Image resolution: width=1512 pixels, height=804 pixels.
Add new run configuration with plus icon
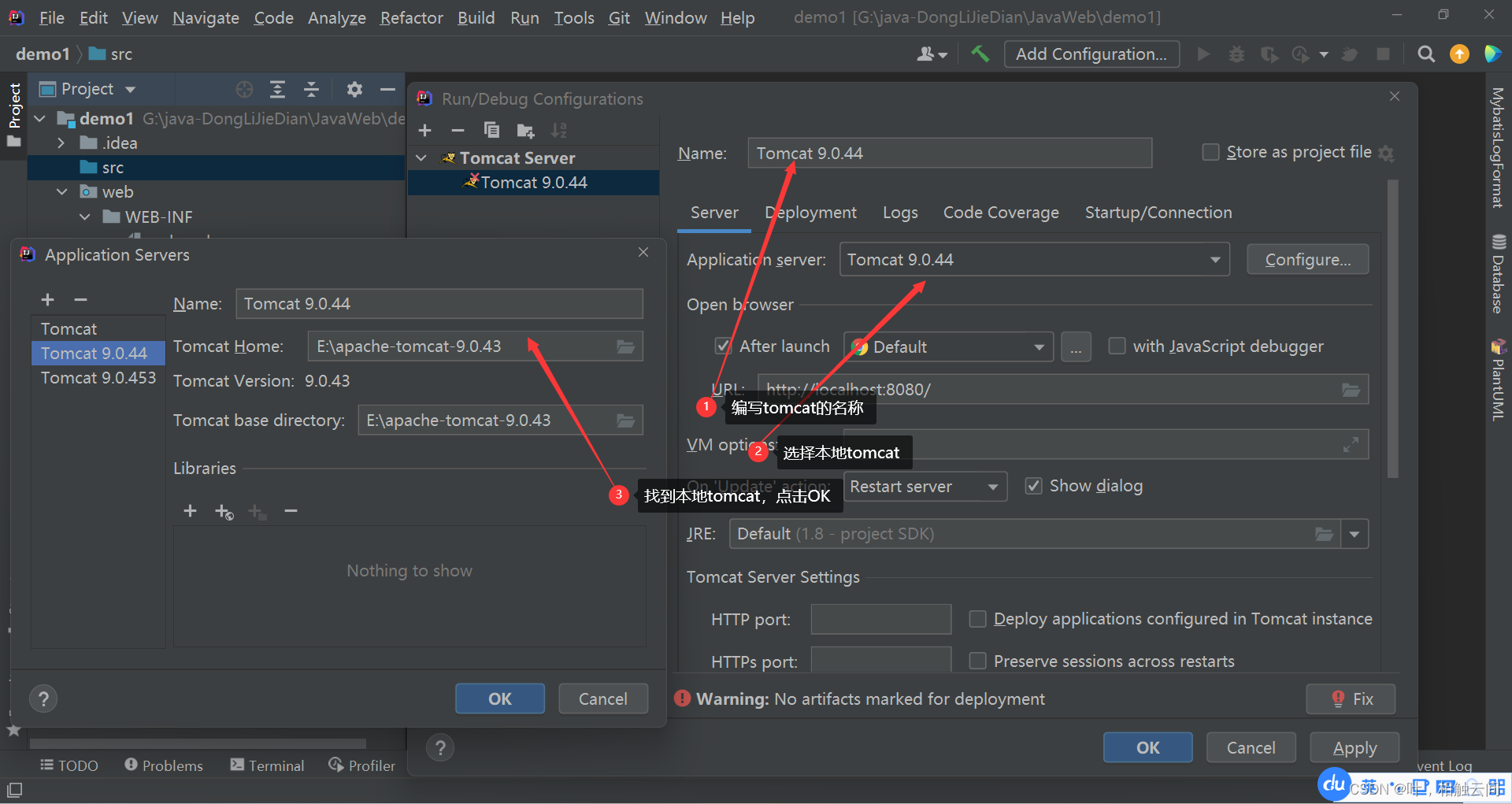[x=425, y=130]
